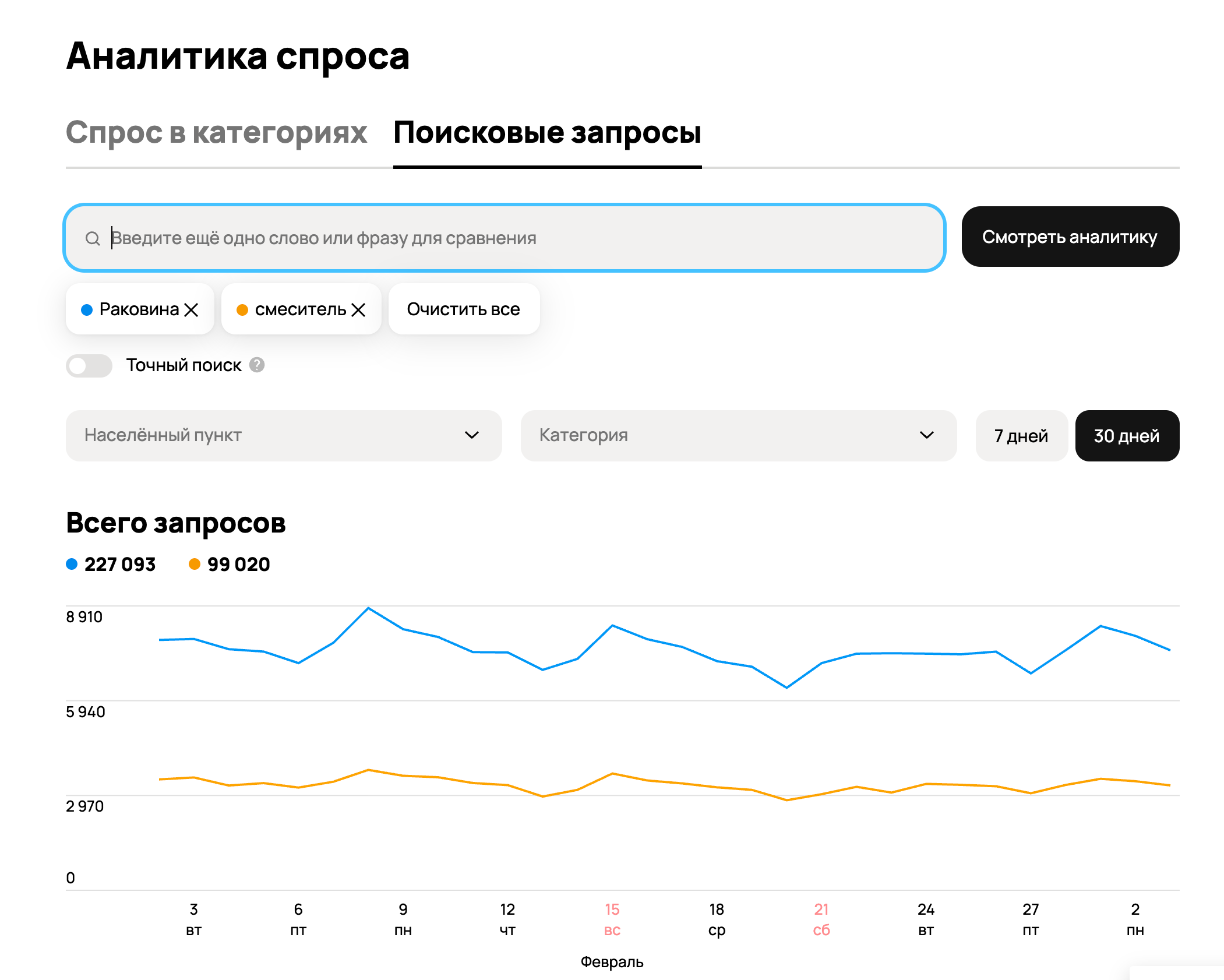This screenshot has width=1224, height=980.
Task: Open the Точный поиск help tooltip icon
Action: (x=257, y=365)
